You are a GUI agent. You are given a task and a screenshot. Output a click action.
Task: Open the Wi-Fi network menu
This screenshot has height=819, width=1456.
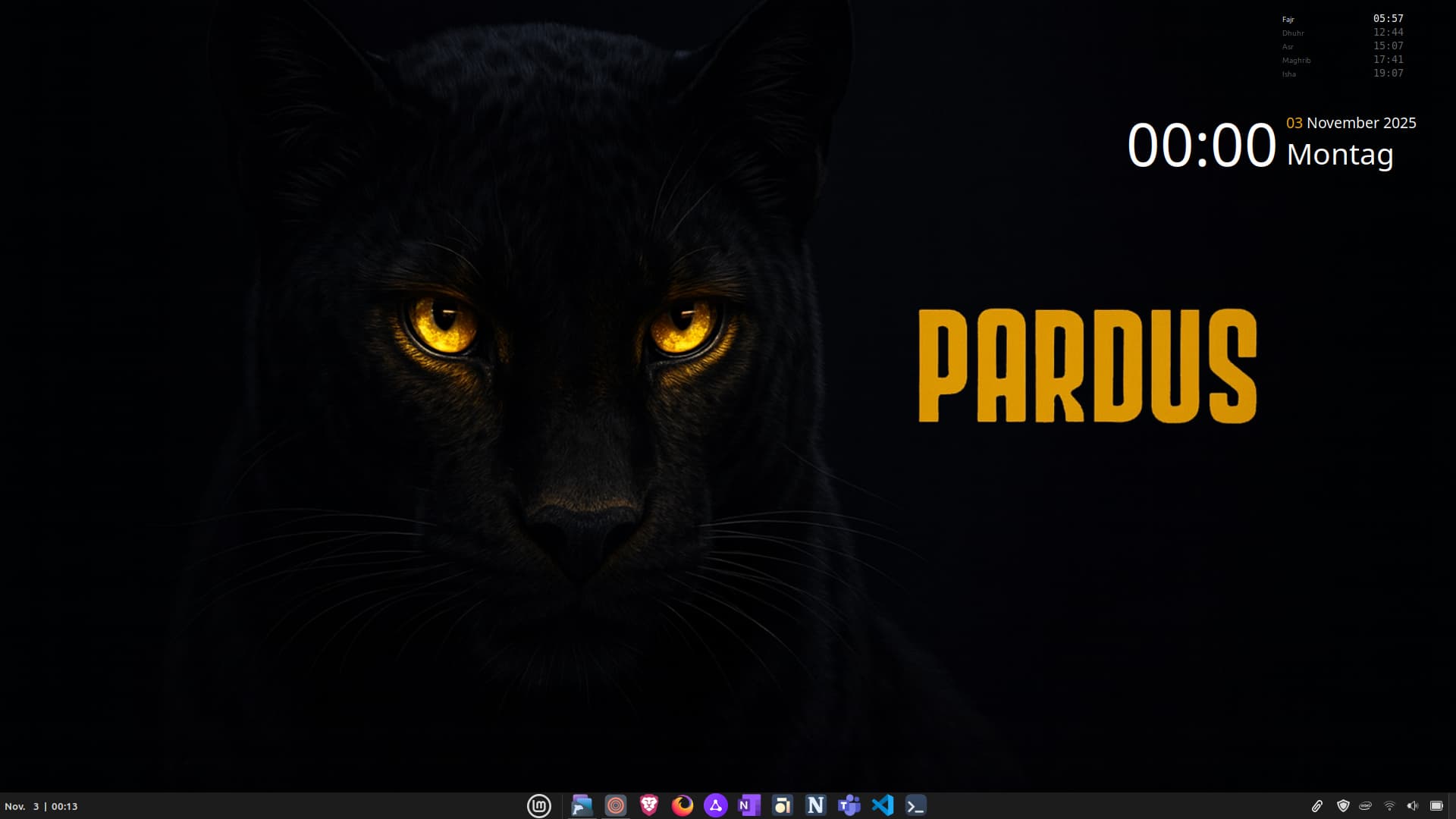(x=1389, y=806)
